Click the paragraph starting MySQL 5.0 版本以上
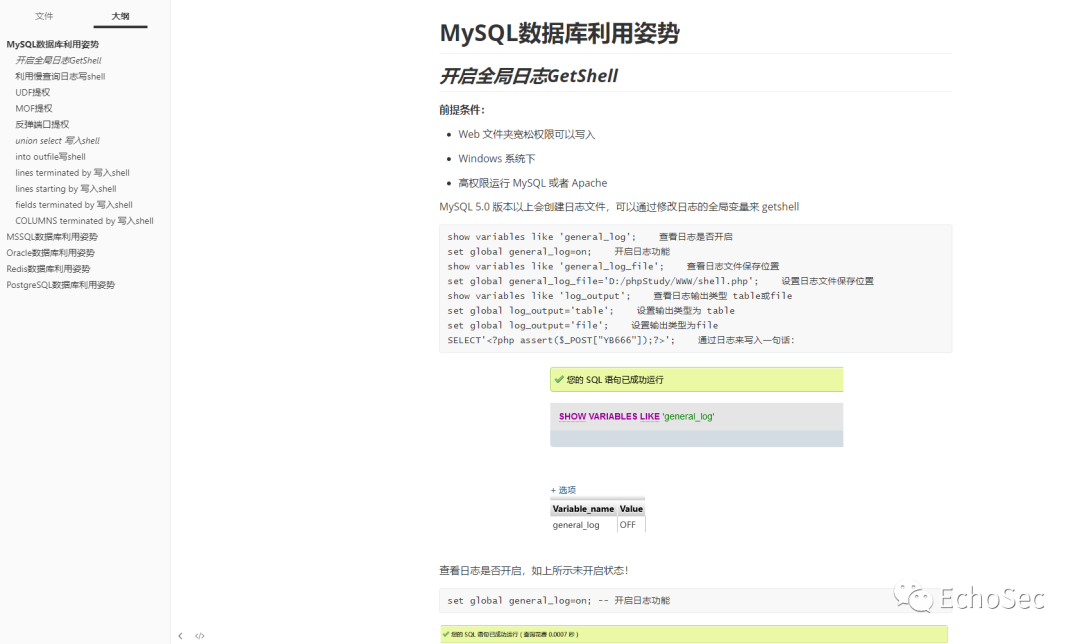This screenshot has height=644, width=1080. click(x=619, y=207)
